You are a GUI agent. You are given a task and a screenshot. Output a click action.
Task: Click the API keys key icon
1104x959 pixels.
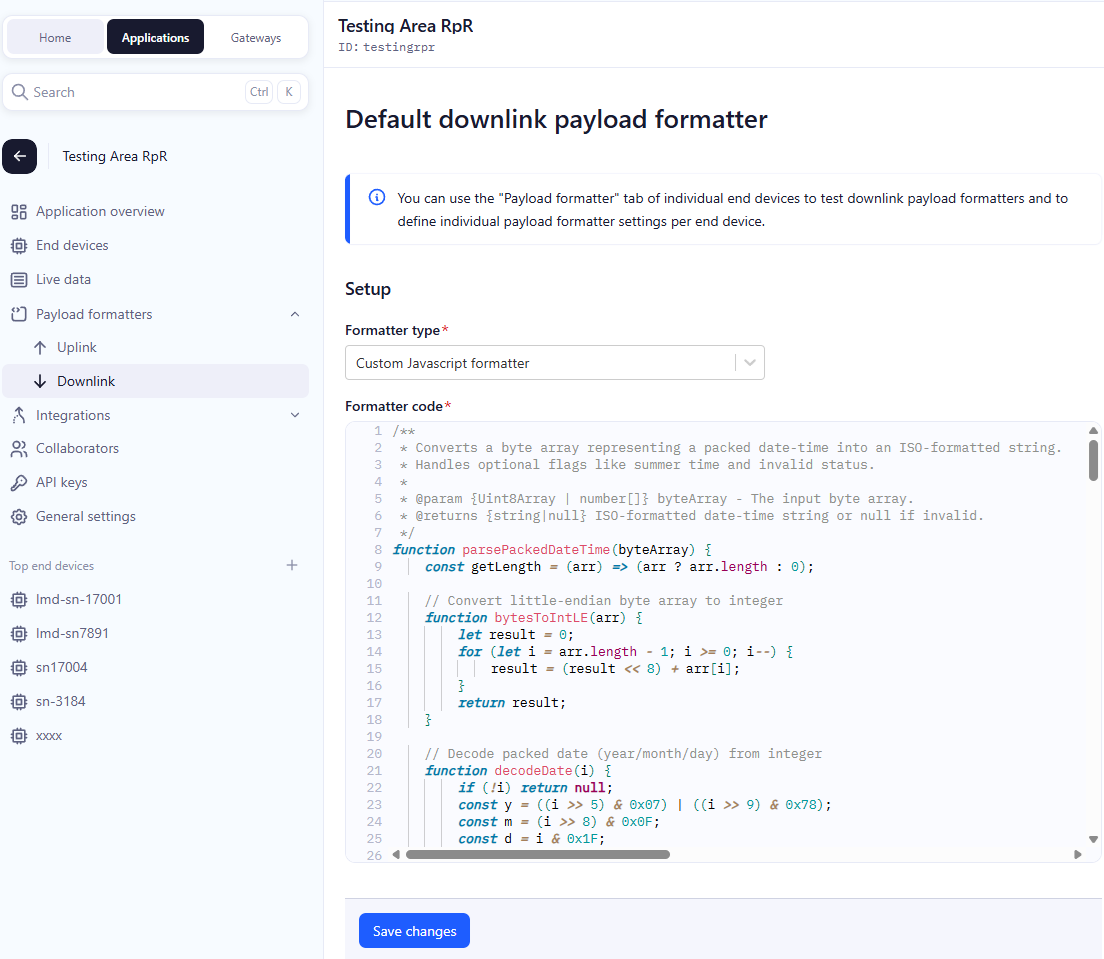18,483
